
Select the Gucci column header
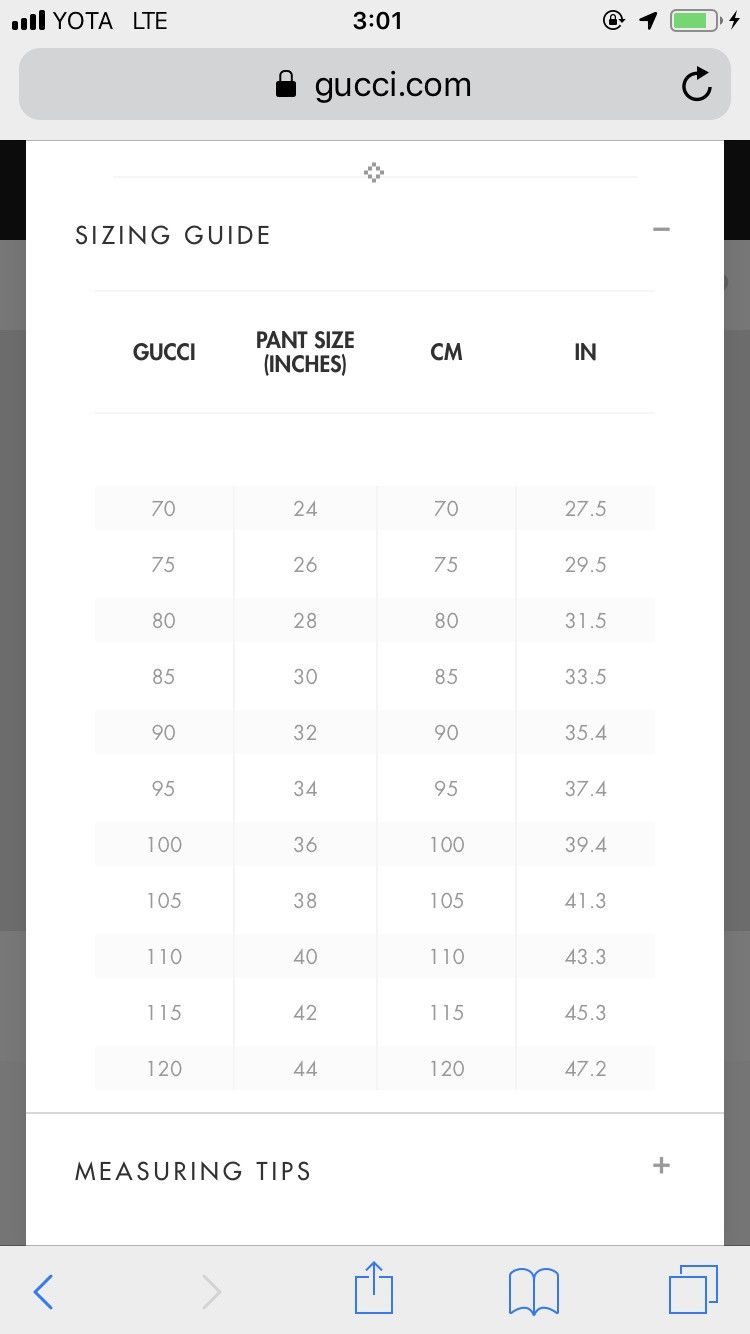pyautogui.click(x=163, y=352)
